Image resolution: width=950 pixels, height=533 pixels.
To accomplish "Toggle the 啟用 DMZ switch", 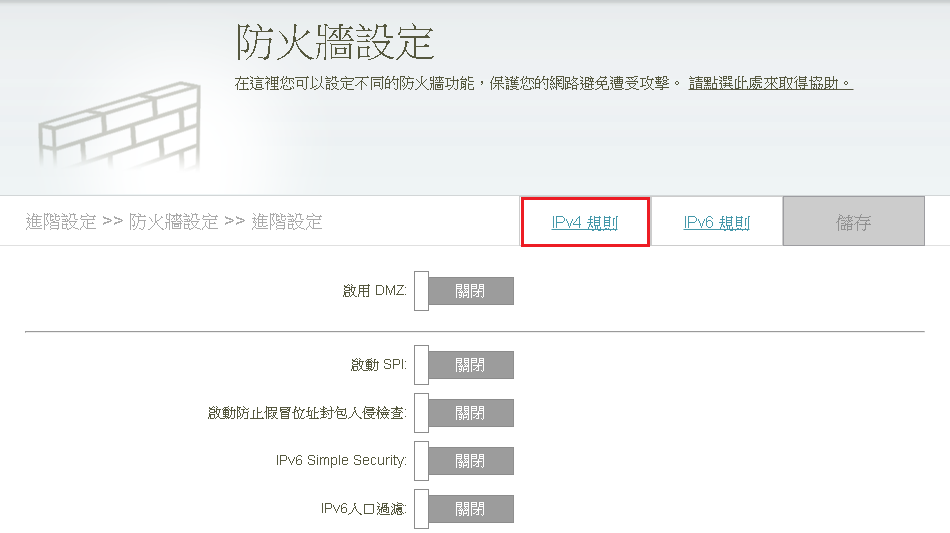I will (464, 291).
